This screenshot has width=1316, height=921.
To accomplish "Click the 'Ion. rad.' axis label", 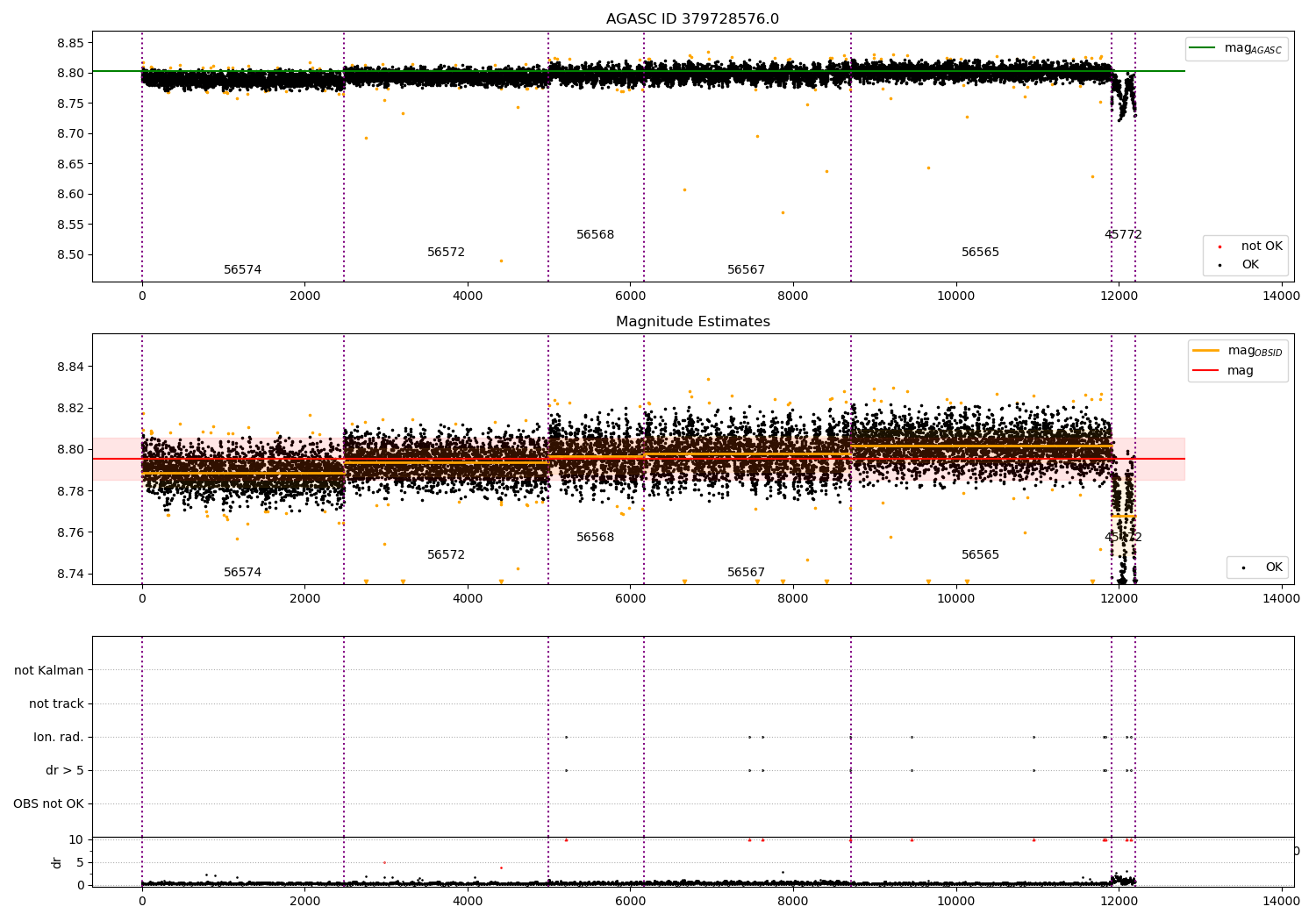I will (x=59, y=737).
